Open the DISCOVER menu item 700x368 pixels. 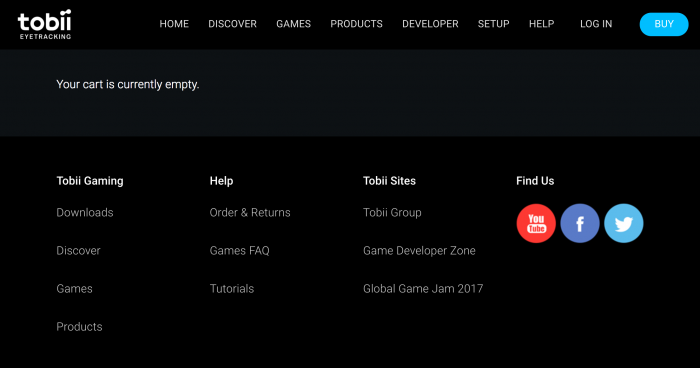tap(232, 24)
